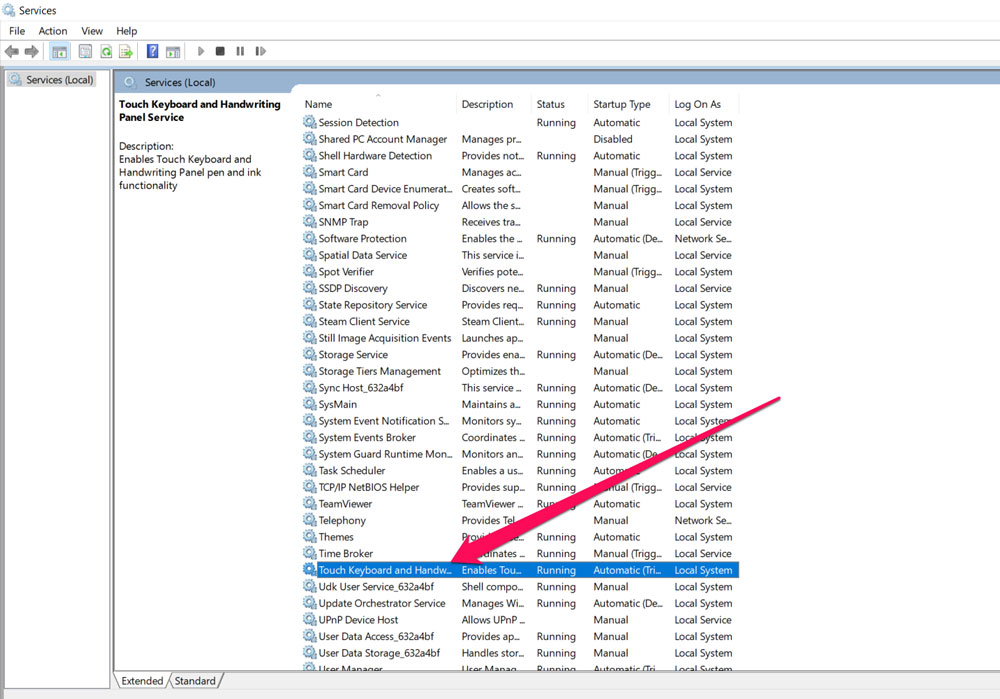
Task: Switch to the Extended tab
Action: click(x=142, y=681)
